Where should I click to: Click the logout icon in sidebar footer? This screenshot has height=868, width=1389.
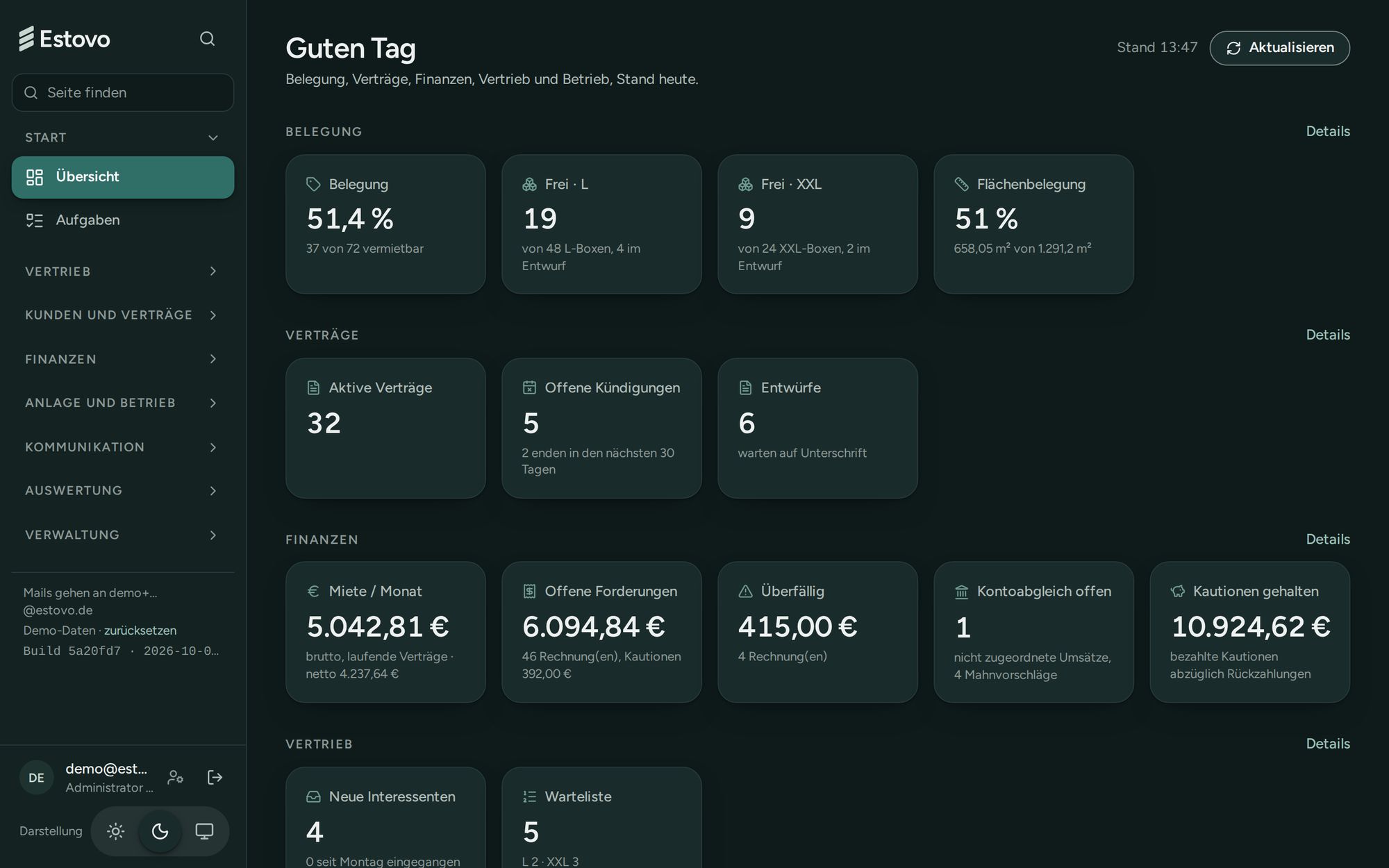tap(215, 777)
